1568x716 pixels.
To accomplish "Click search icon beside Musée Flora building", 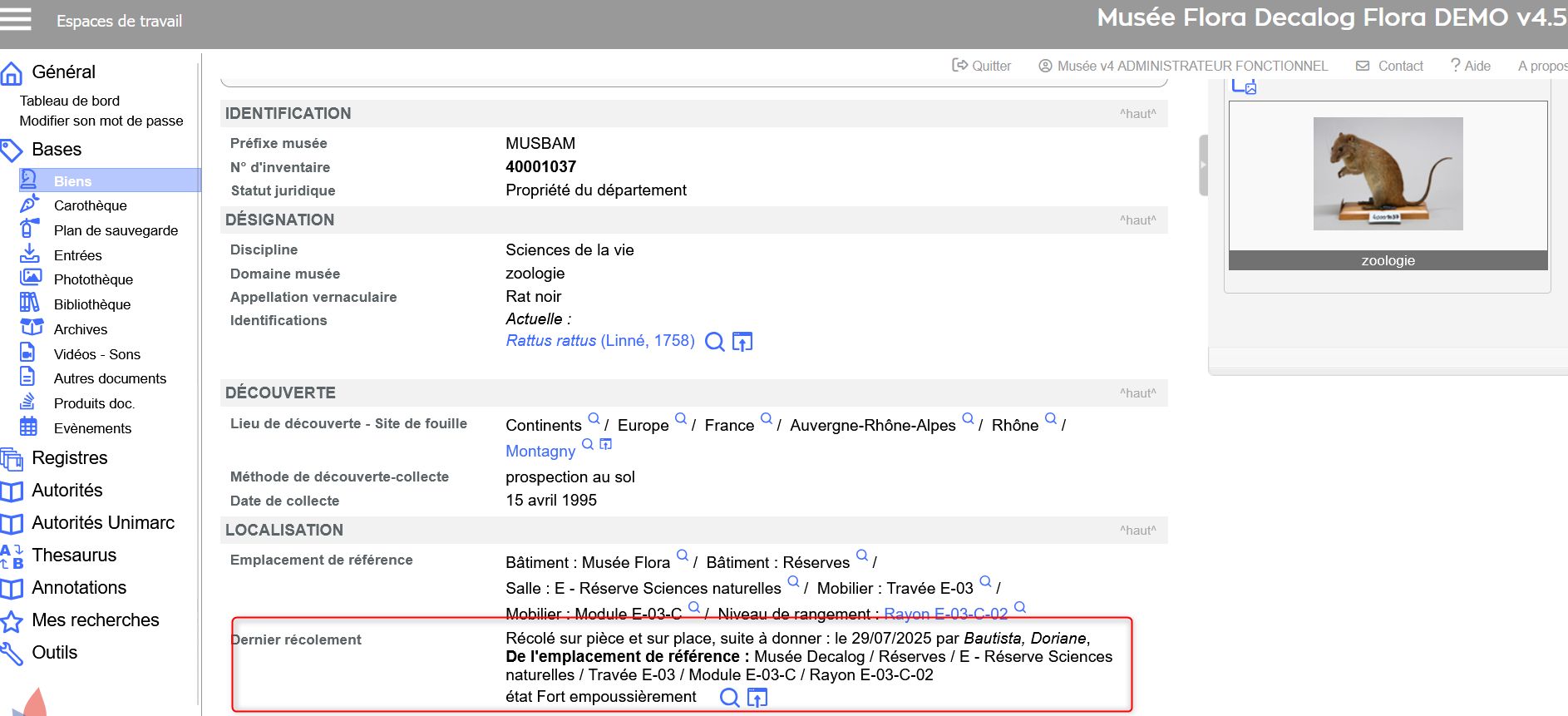I will pyautogui.click(x=683, y=556).
